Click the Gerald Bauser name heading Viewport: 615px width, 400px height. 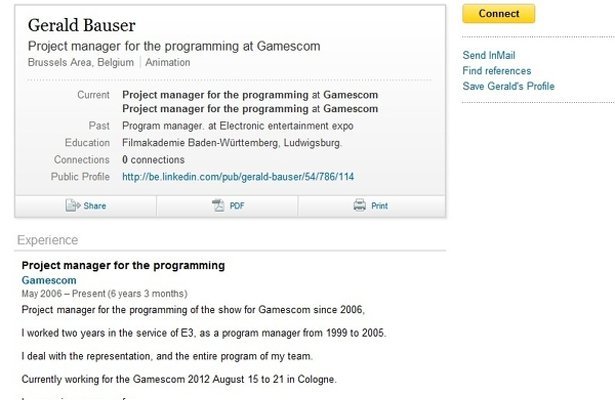(x=82, y=25)
